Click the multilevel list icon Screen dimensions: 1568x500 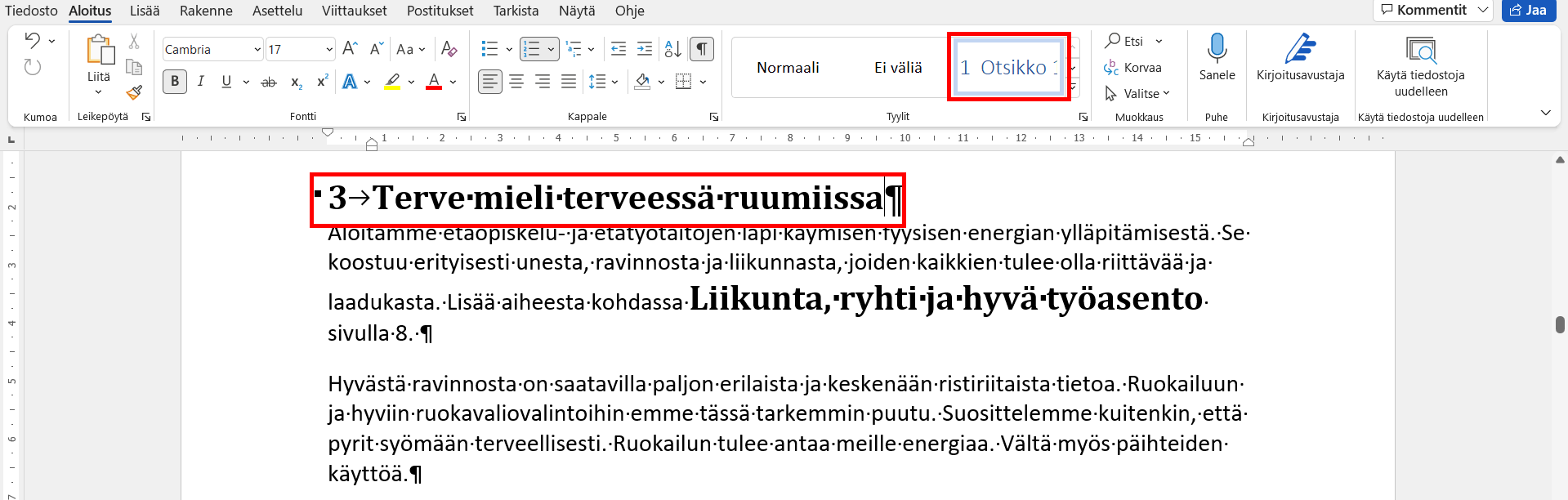(574, 49)
